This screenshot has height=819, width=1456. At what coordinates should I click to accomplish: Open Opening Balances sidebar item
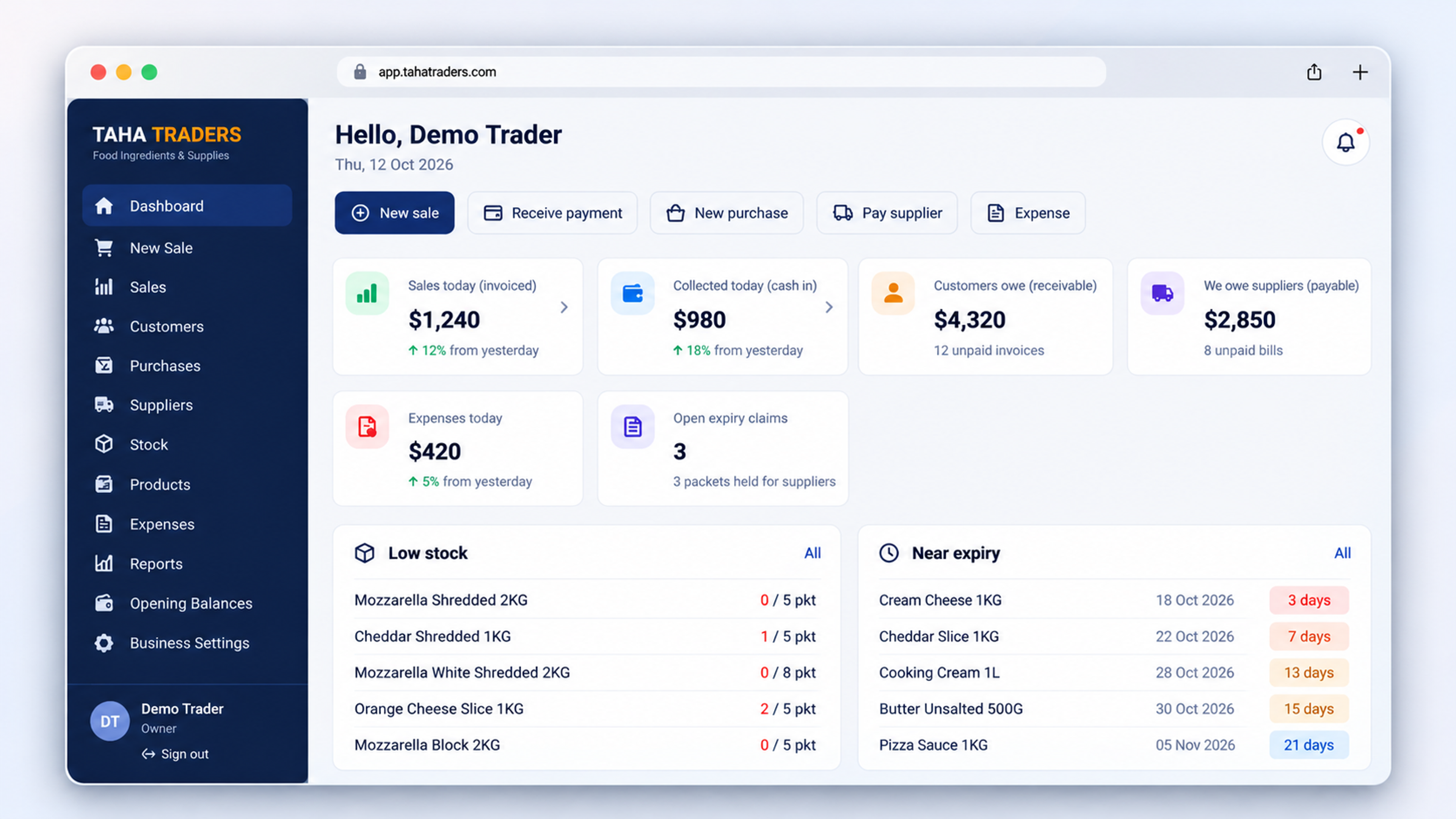[x=187, y=603]
